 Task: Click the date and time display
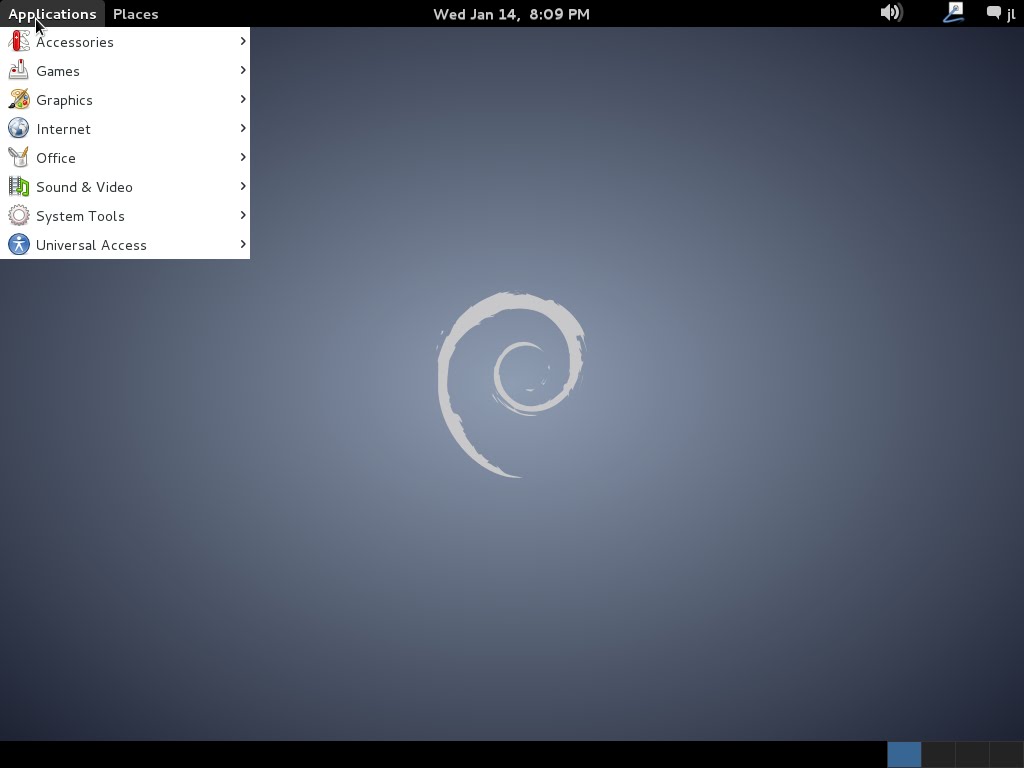511,13
